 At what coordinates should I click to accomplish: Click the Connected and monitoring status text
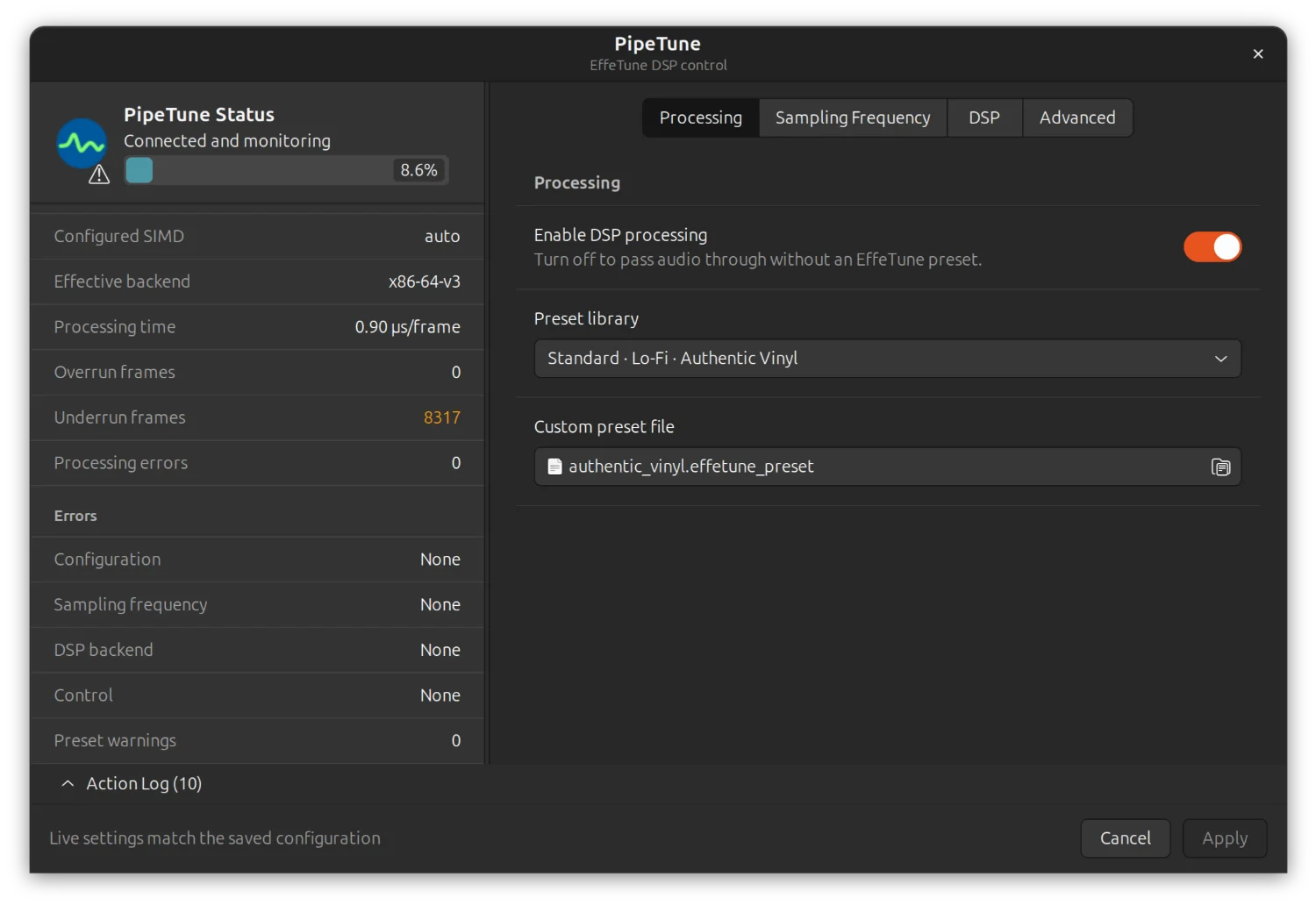(x=227, y=141)
